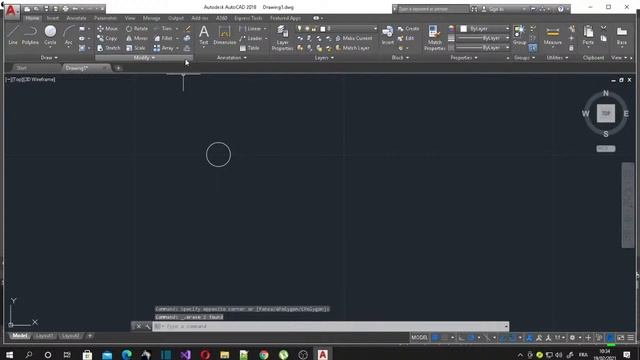Select the Polyline tool

point(30,34)
